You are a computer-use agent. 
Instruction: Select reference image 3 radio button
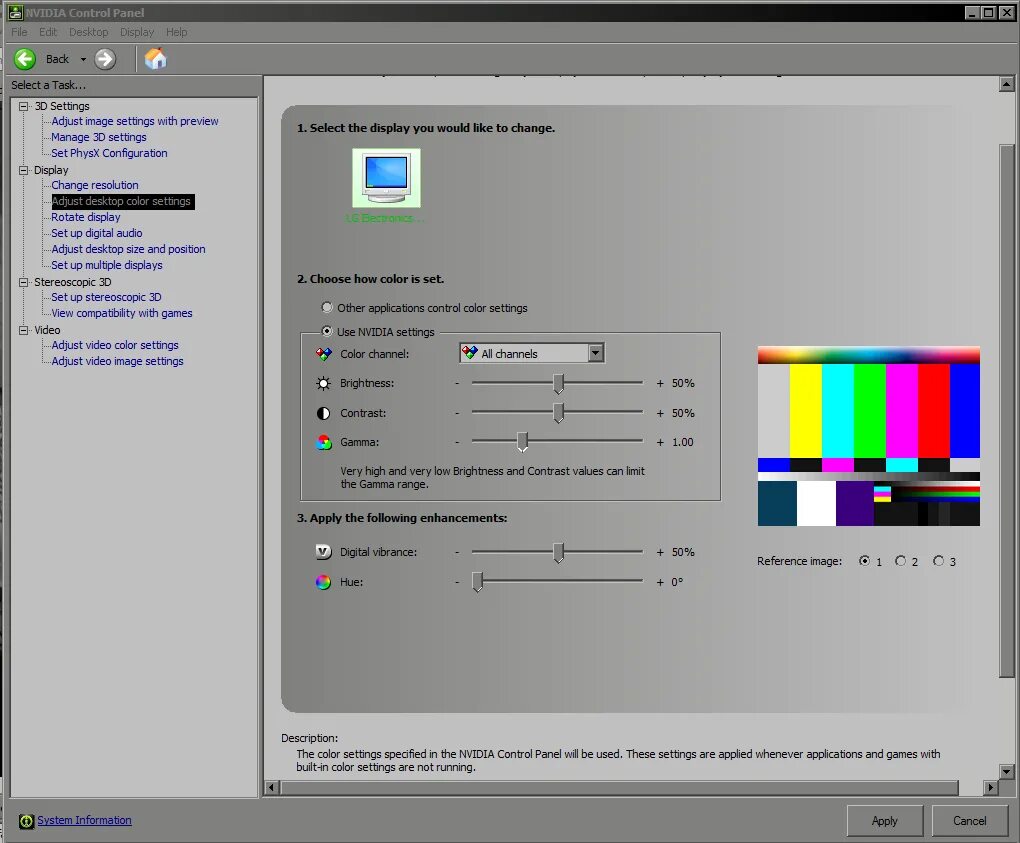(938, 561)
